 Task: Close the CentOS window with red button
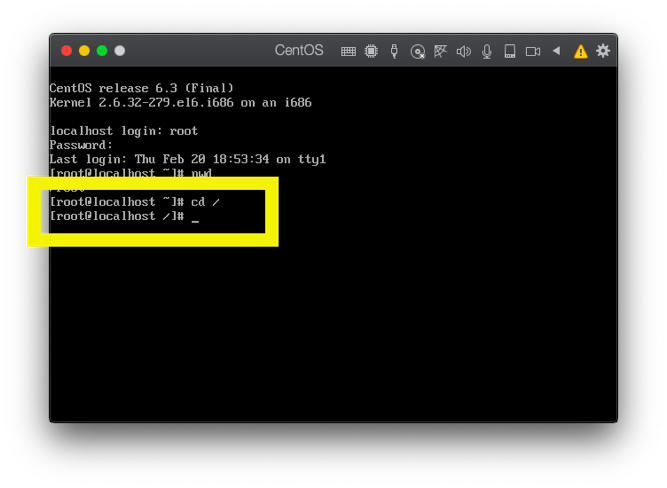[x=66, y=51]
